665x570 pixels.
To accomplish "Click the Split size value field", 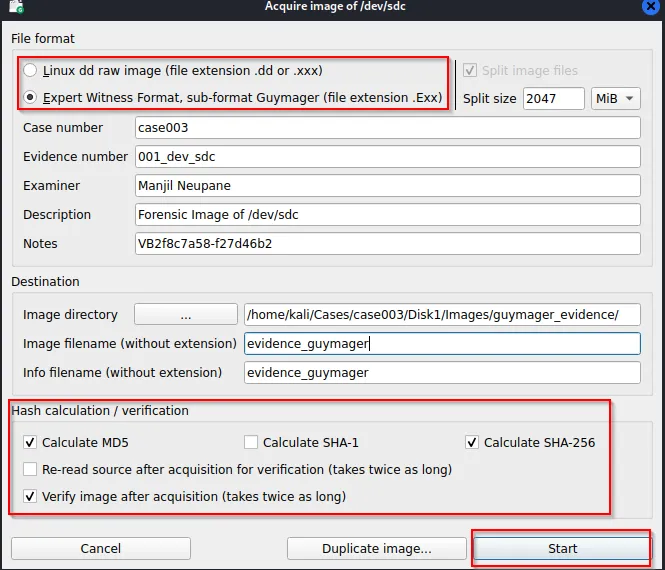I will 553,99.
